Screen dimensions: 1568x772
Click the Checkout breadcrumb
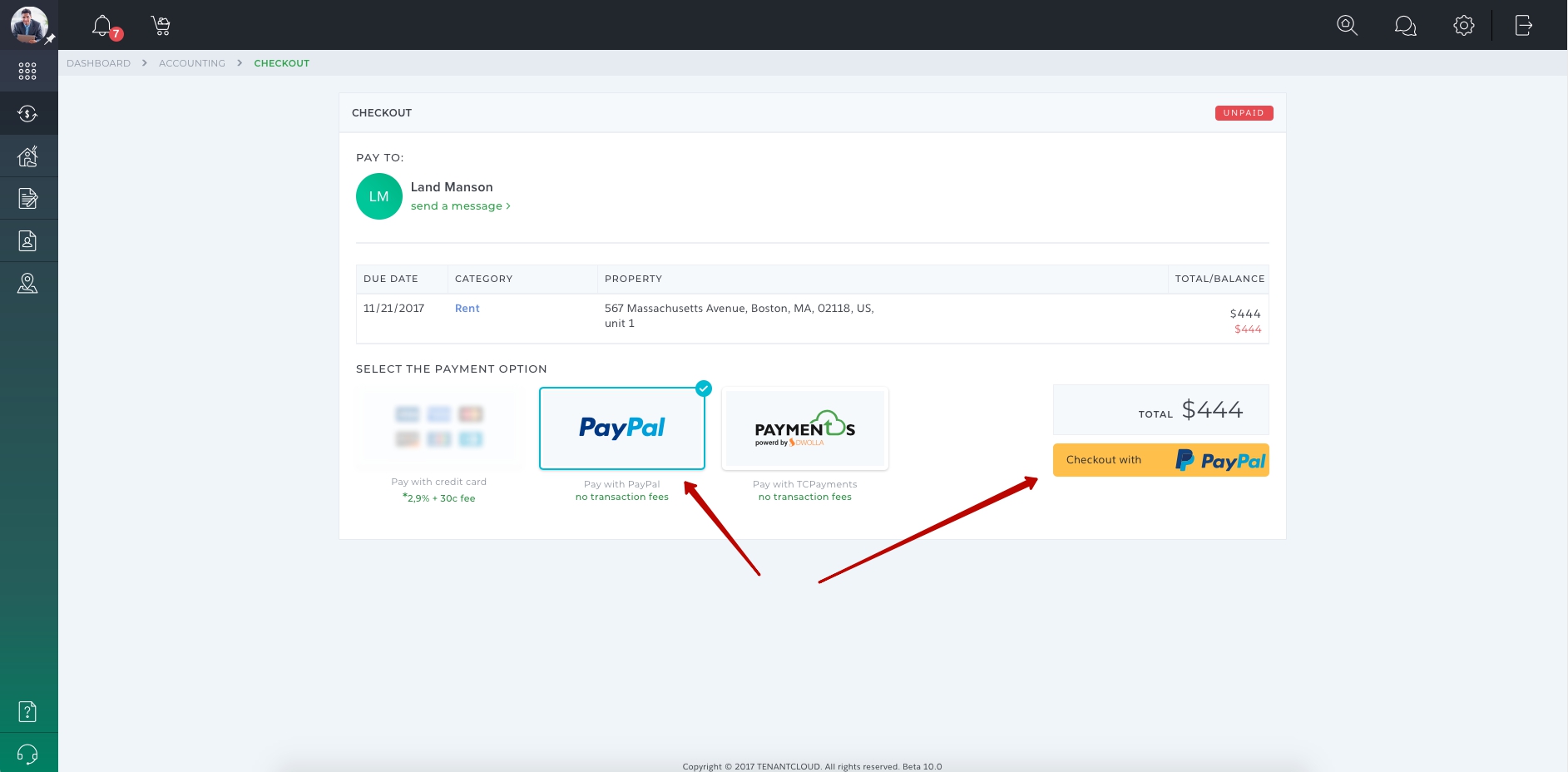pyautogui.click(x=282, y=63)
